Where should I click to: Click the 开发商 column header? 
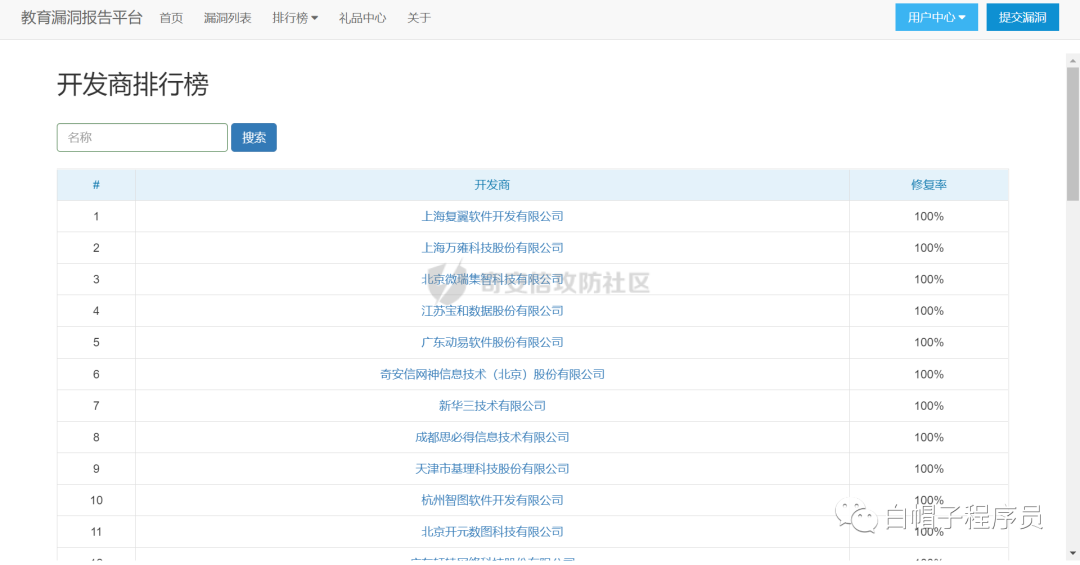click(x=492, y=185)
